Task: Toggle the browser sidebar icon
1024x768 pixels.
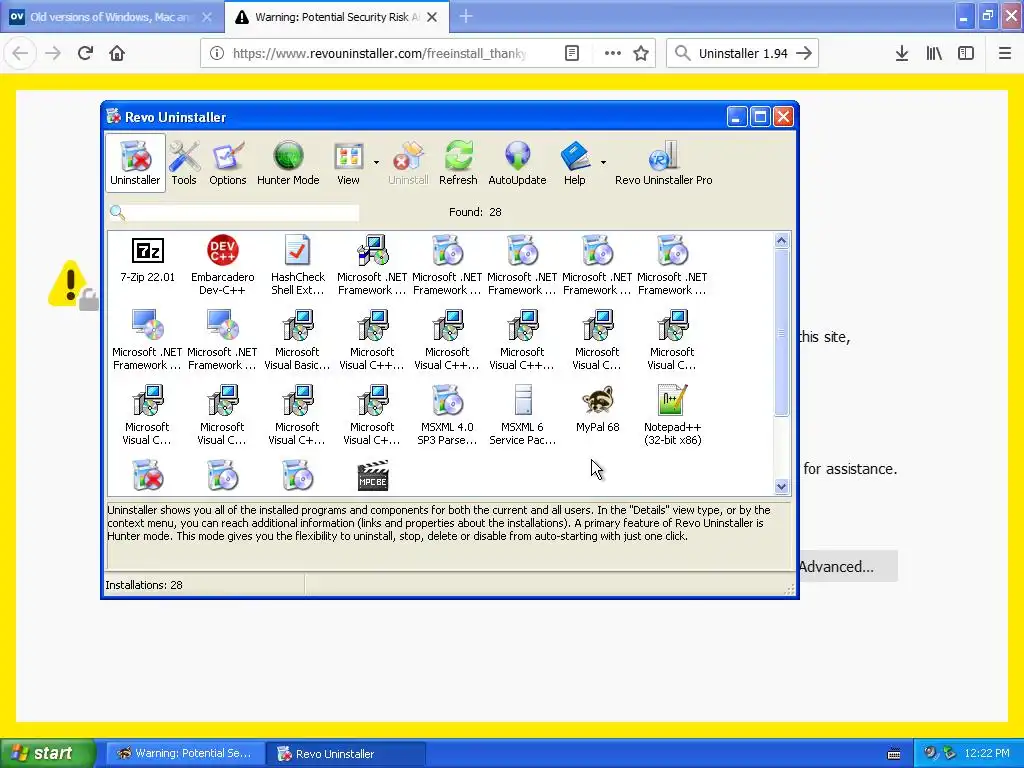Action: pyautogui.click(x=966, y=53)
